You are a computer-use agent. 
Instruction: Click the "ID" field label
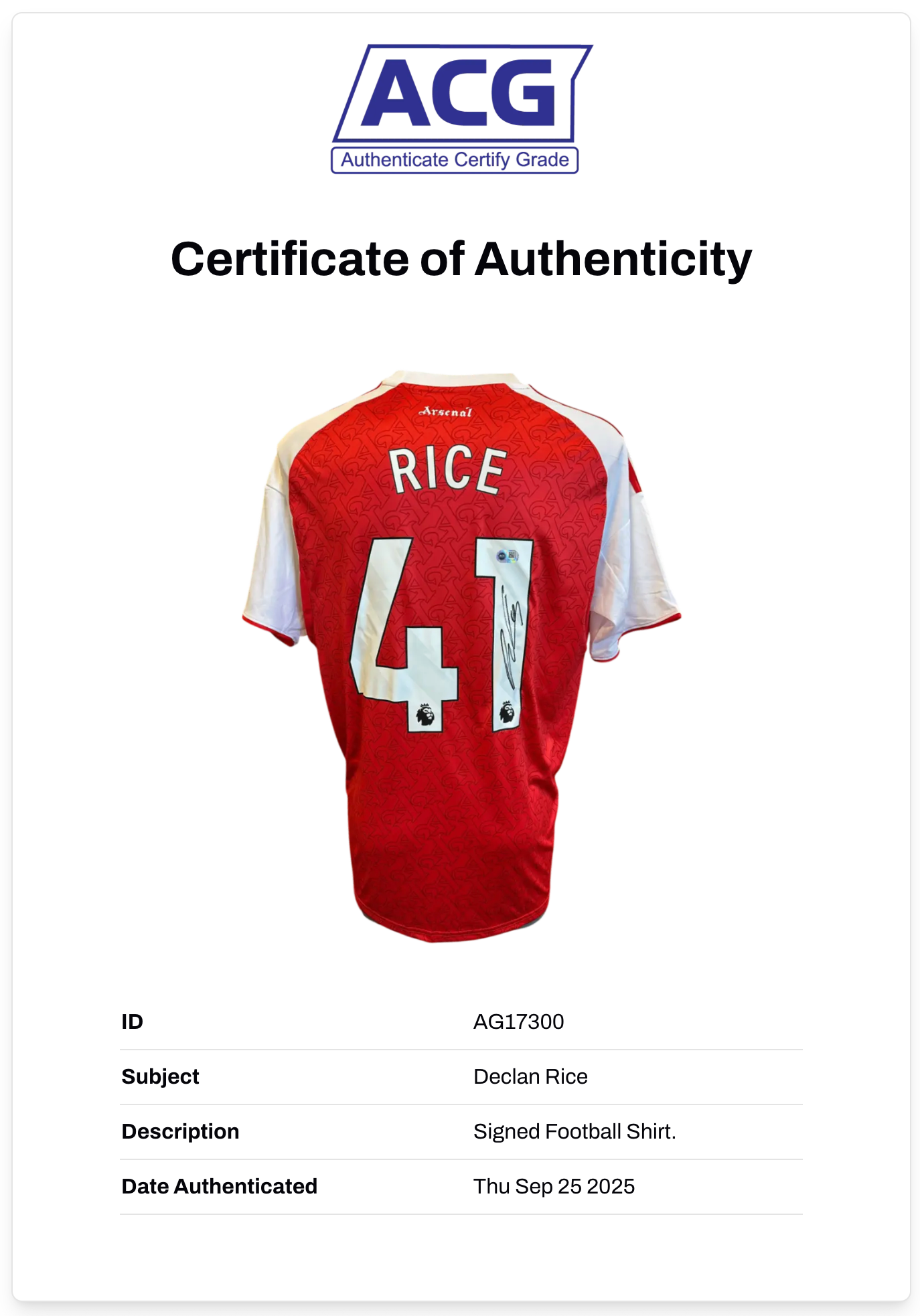pos(132,1021)
